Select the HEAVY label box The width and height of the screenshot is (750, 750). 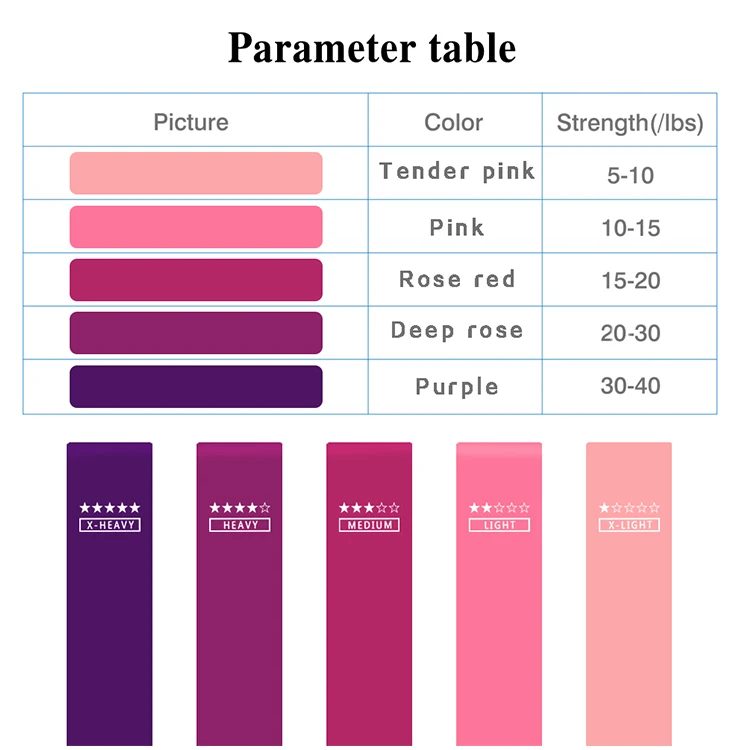(x=240, y=525)
